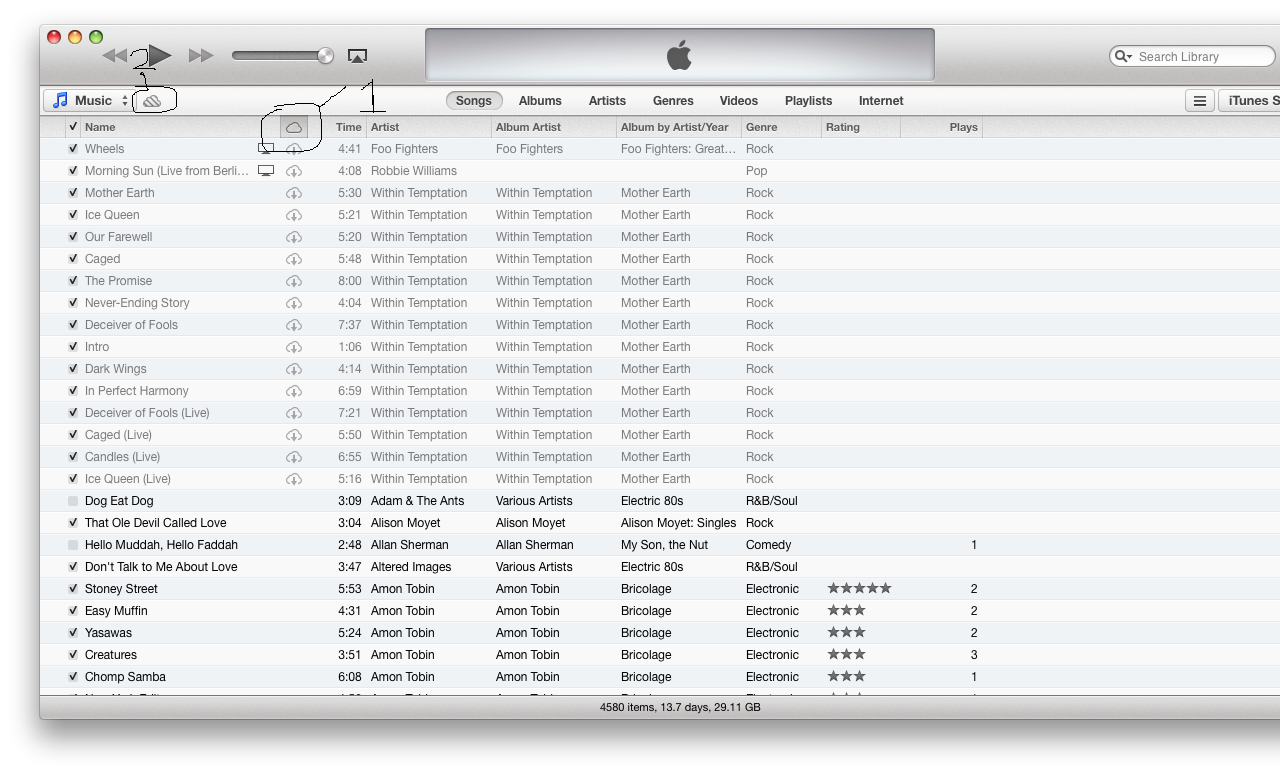1280x768 pixels.
Task: Uncheck the Wheels song checkbox
Action: [73, 149]
